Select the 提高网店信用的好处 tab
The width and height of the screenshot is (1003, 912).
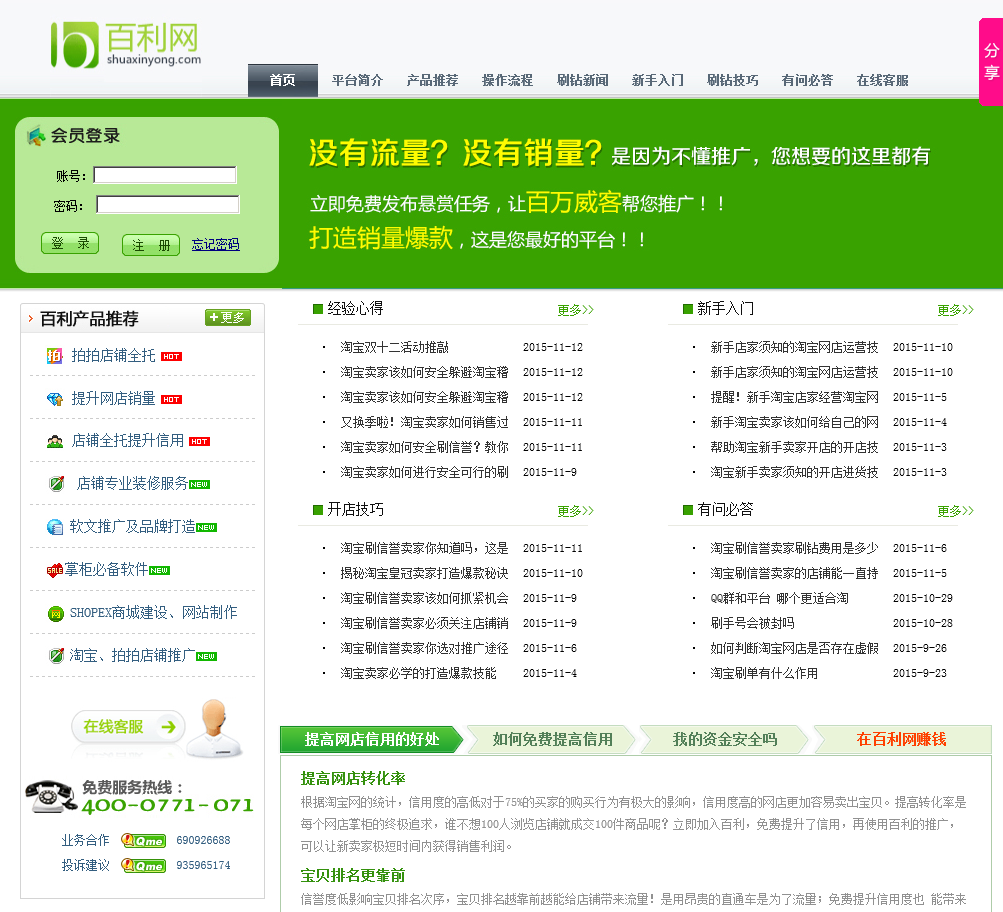coord(372,739)
